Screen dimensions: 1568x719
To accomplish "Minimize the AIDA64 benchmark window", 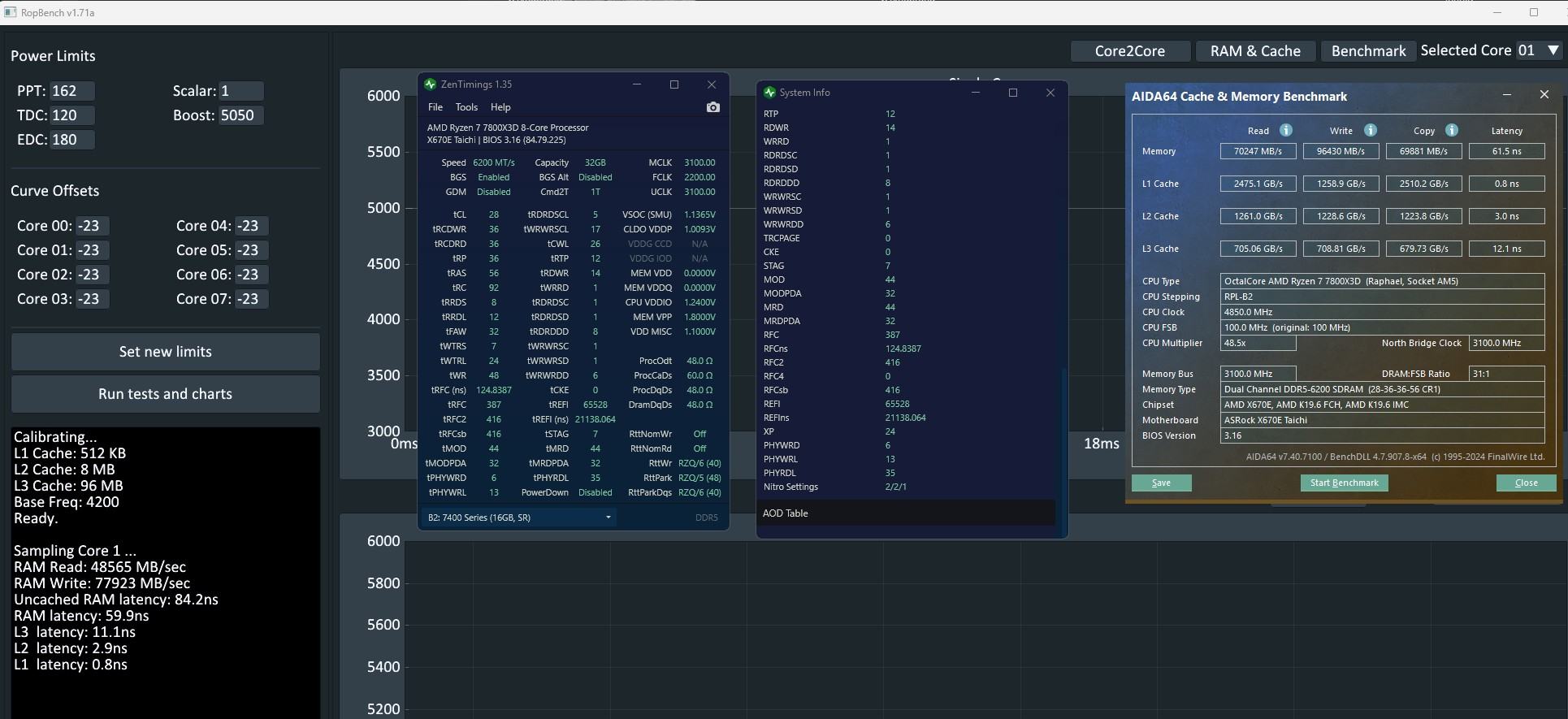I will coord(1507,95).
